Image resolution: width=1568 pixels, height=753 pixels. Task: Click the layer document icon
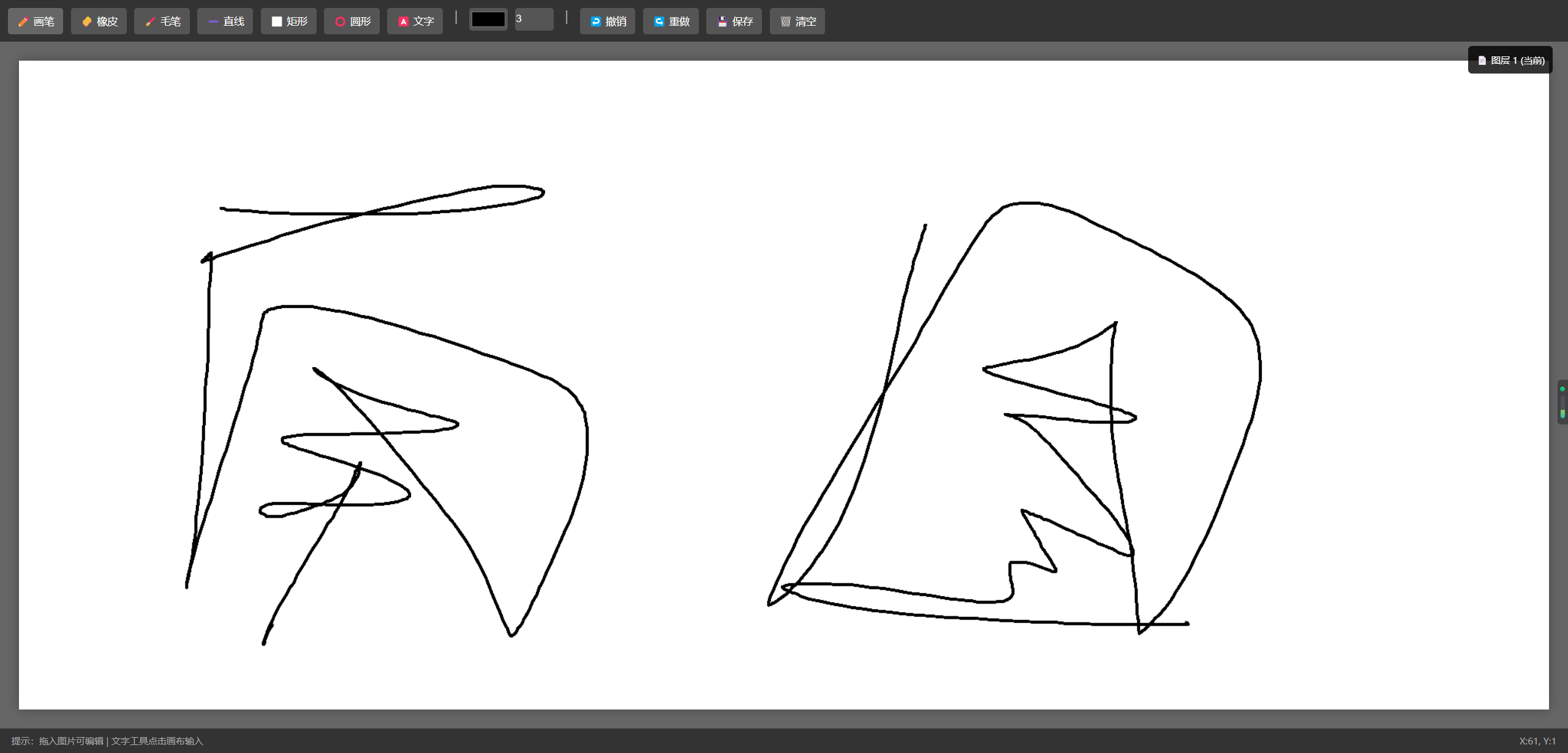pos(1482,60)
